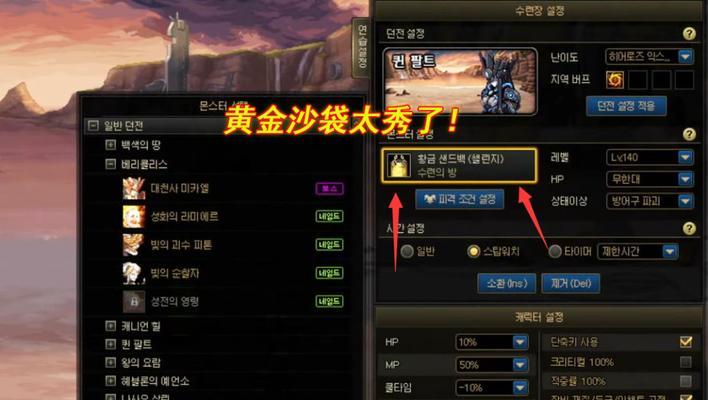This screenshot has width=708, height=400.
Task: Click the 던전 설정 적용 button
Action: click(626, 106)
